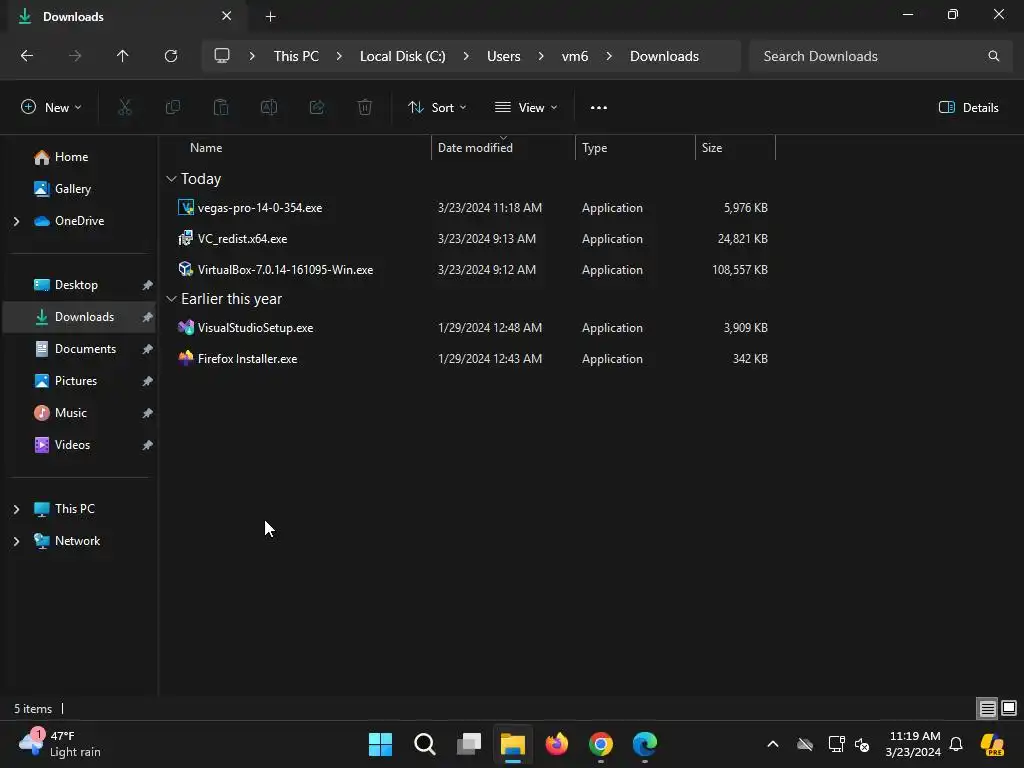Select the VC_redist.x64.exe file icon
1024x768 pixels.
(185, 238)
